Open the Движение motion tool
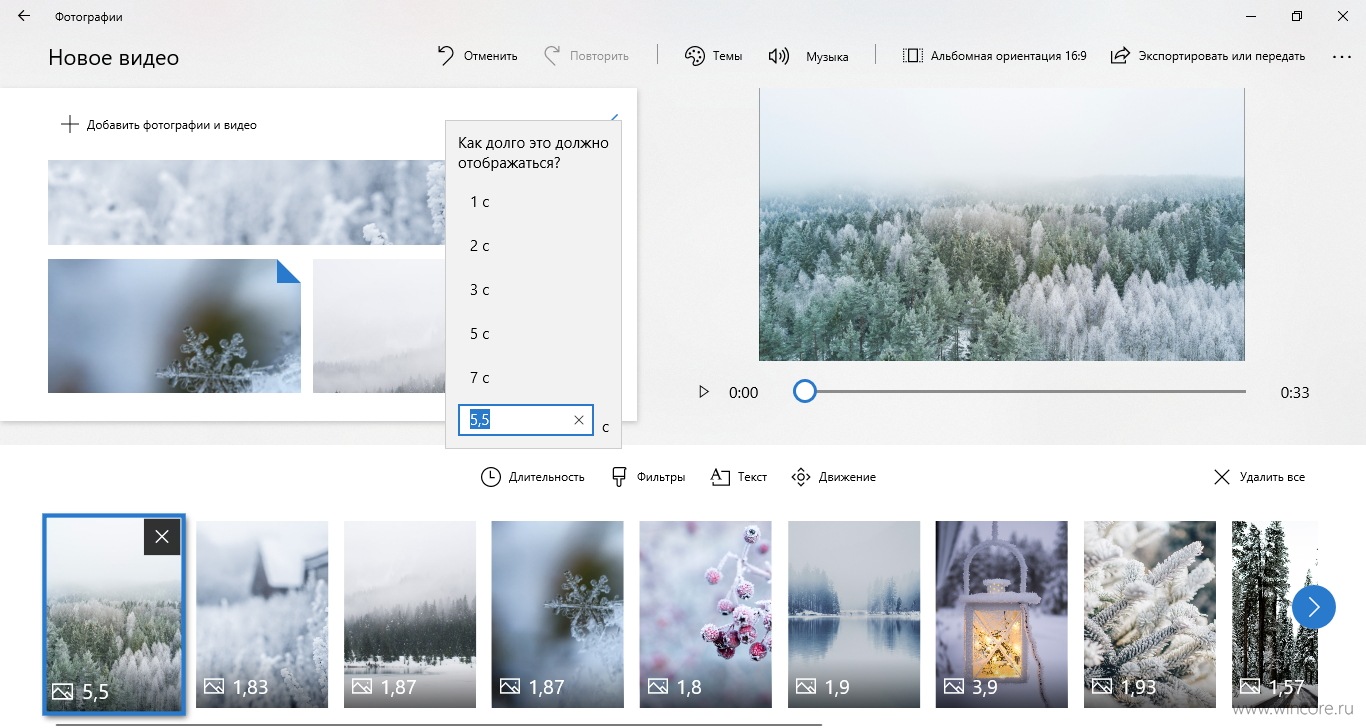 click(833, 477)
